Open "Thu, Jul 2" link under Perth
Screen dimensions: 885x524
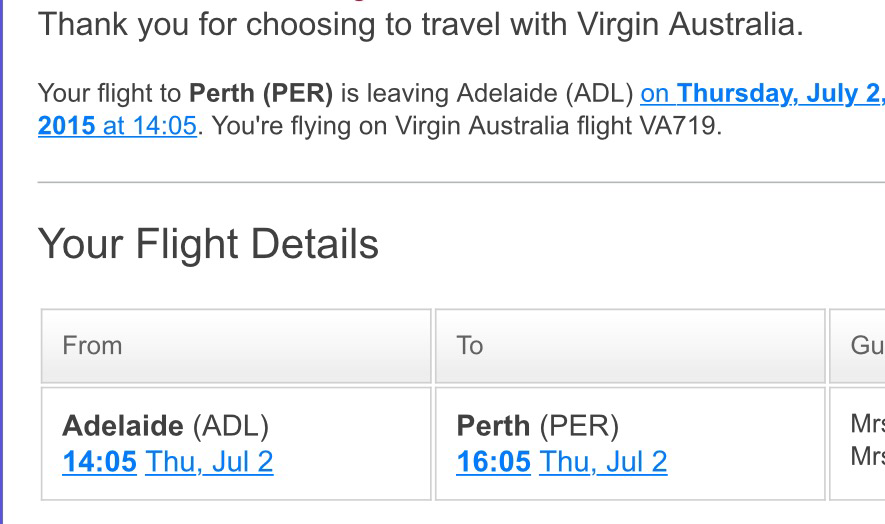[603, 462]
